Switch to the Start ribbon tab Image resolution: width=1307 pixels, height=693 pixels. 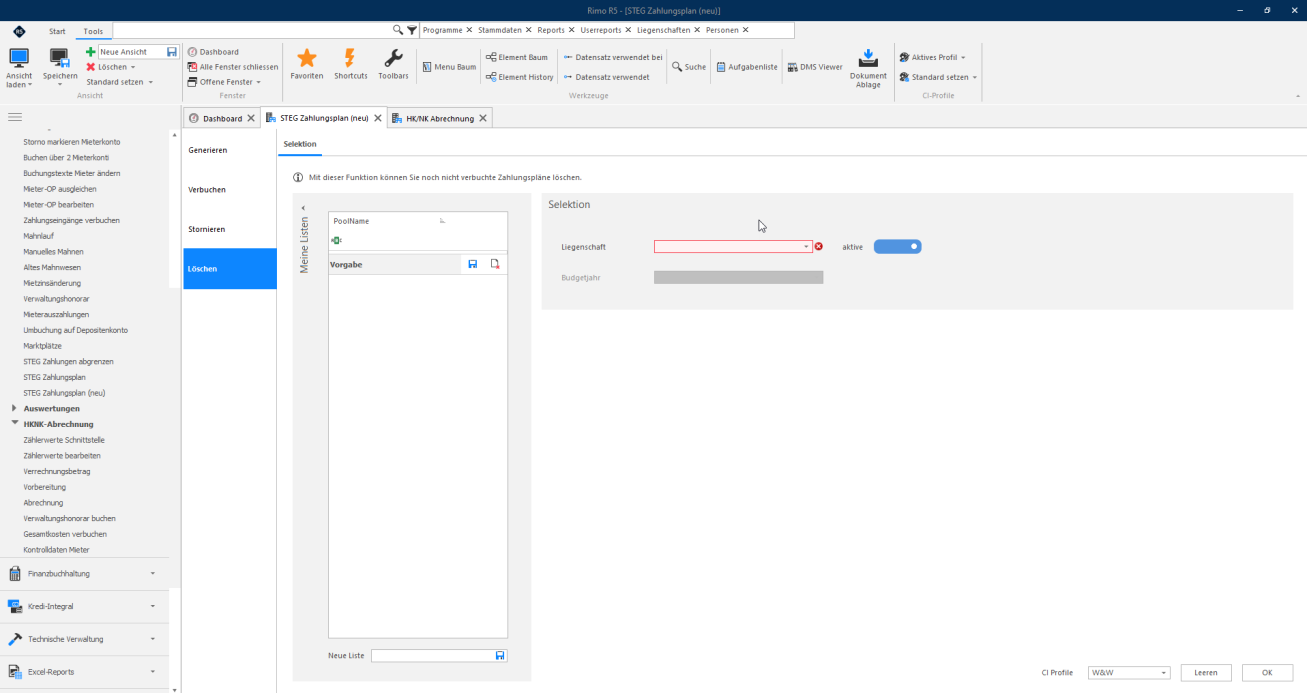point(57,32)
